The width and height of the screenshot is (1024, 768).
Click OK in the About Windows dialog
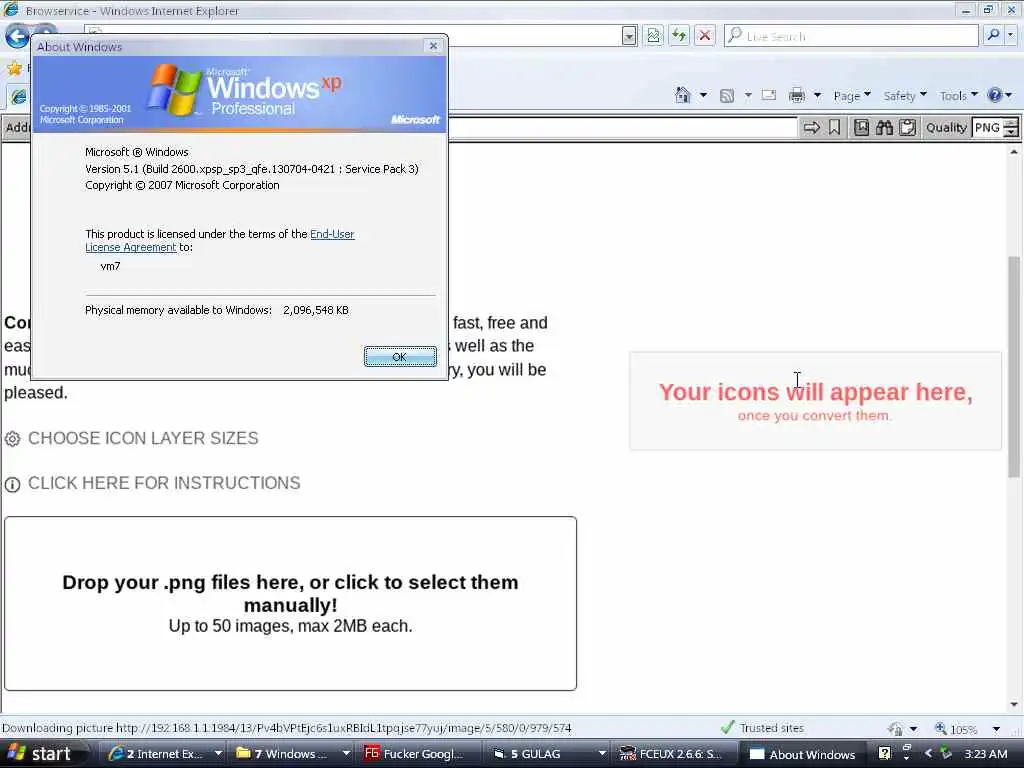click(400, 357)
